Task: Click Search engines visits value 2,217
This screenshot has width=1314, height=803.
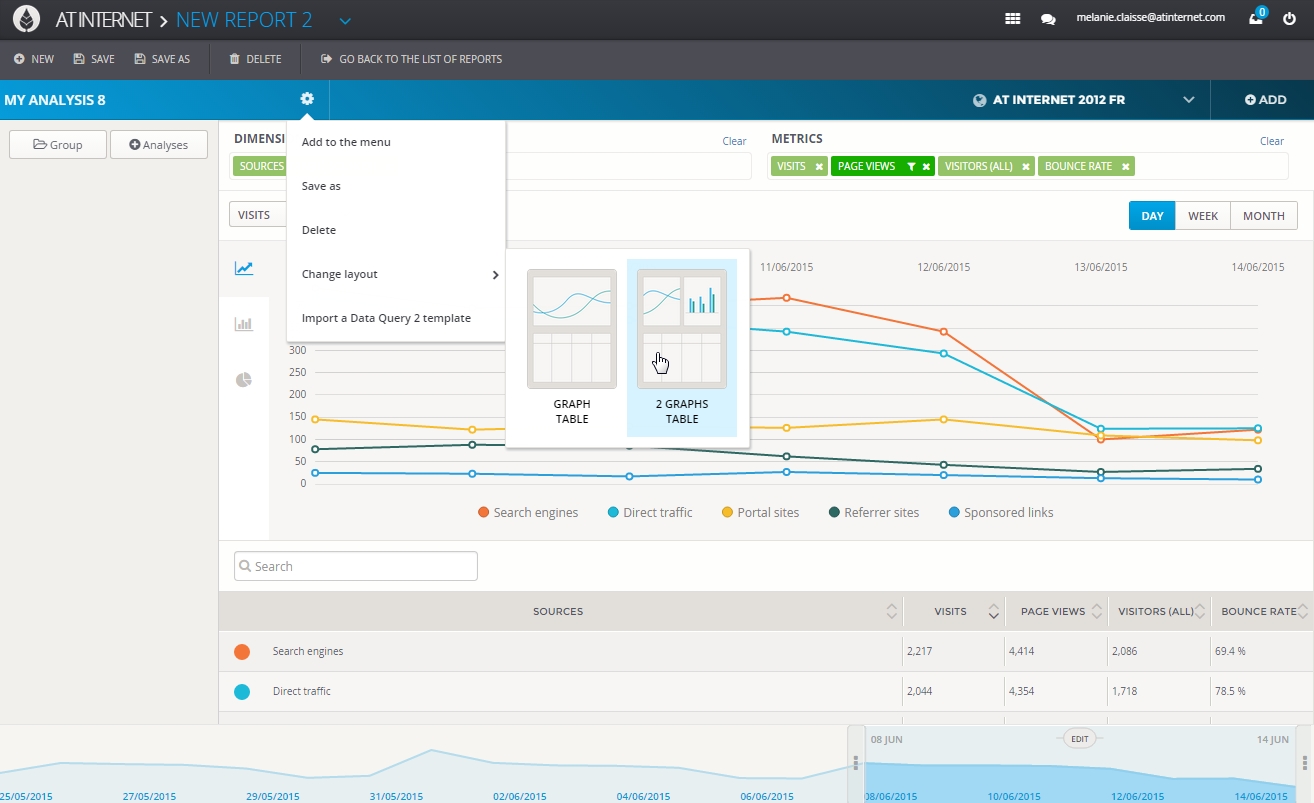Action: pos(921,651)
